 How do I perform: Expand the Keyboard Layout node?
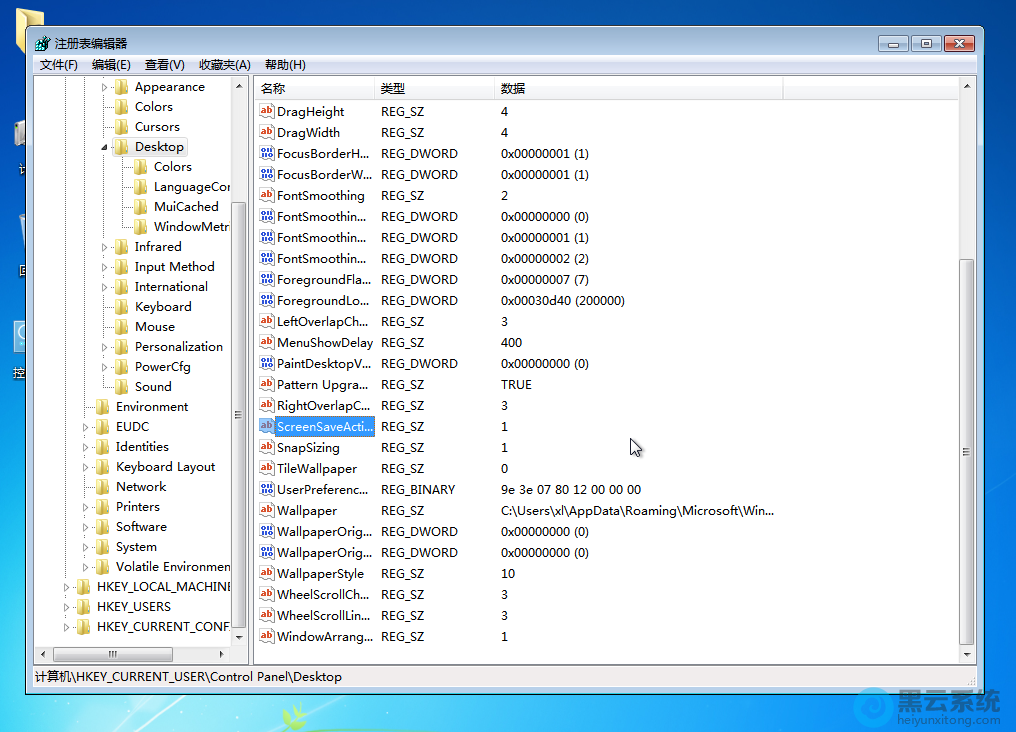click(86, 467)
